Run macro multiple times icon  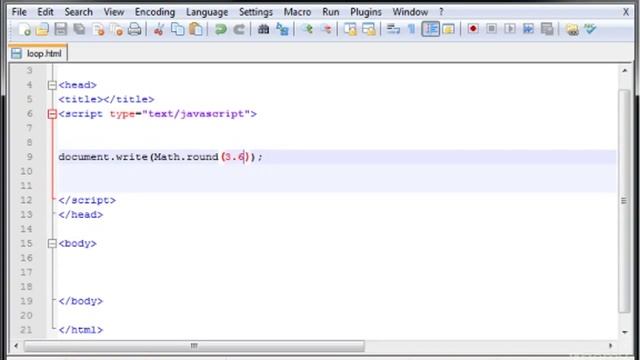pyautogui.click(x=528, y=29)
